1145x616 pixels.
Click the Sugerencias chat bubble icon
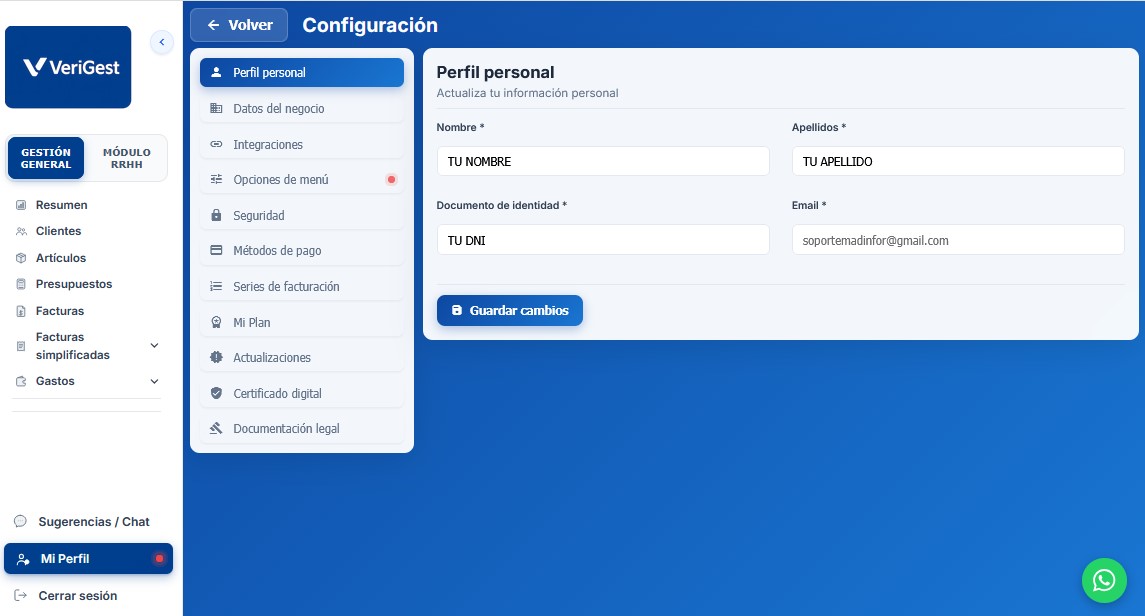tap(20, 521)
